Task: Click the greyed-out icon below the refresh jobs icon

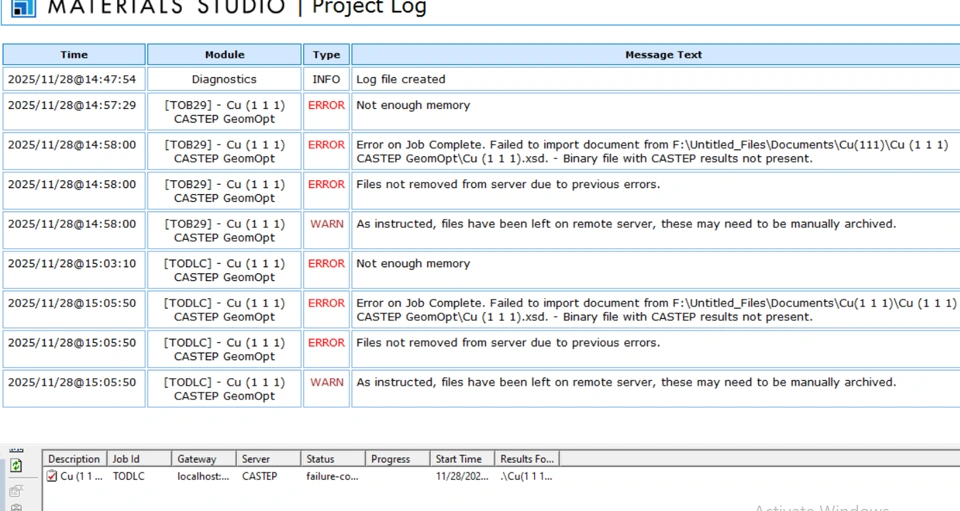Action: (16, 490)
